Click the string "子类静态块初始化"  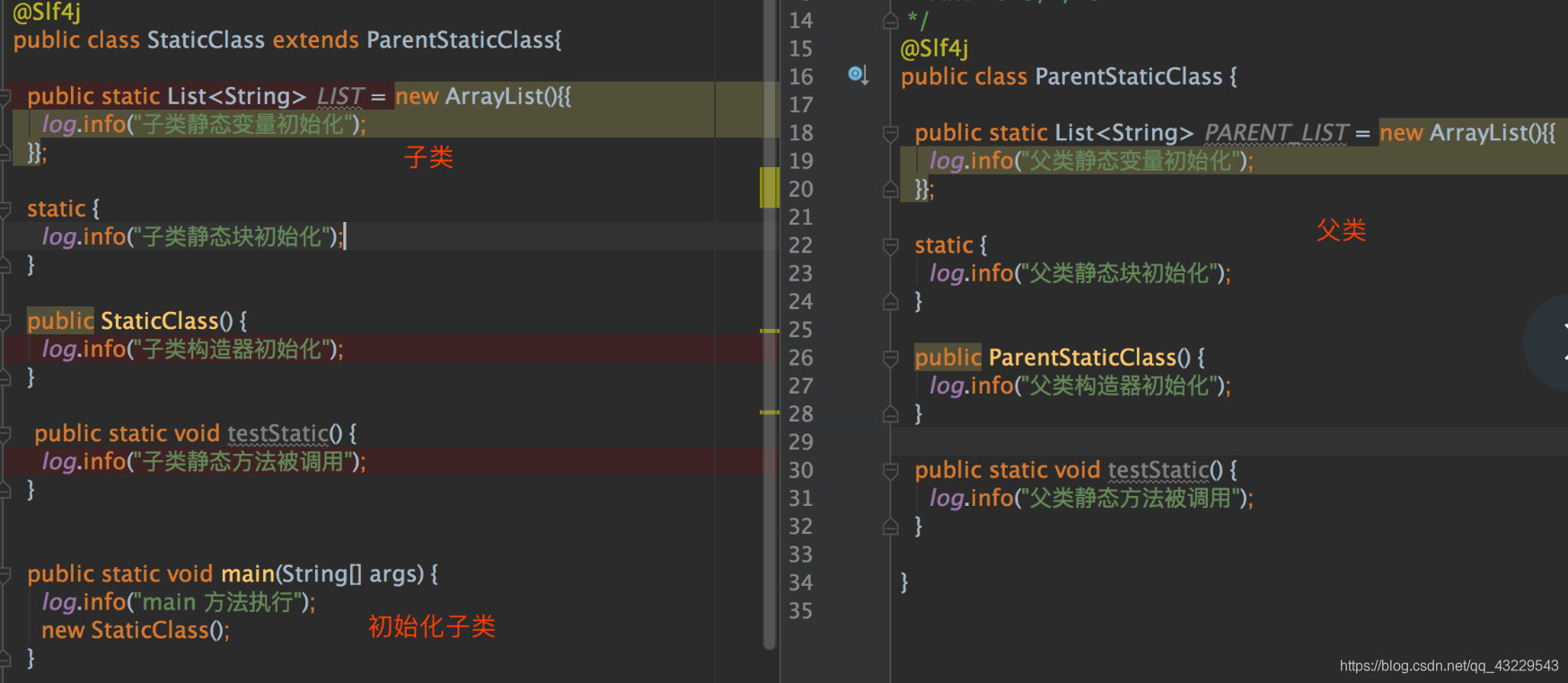coord(233,236)
